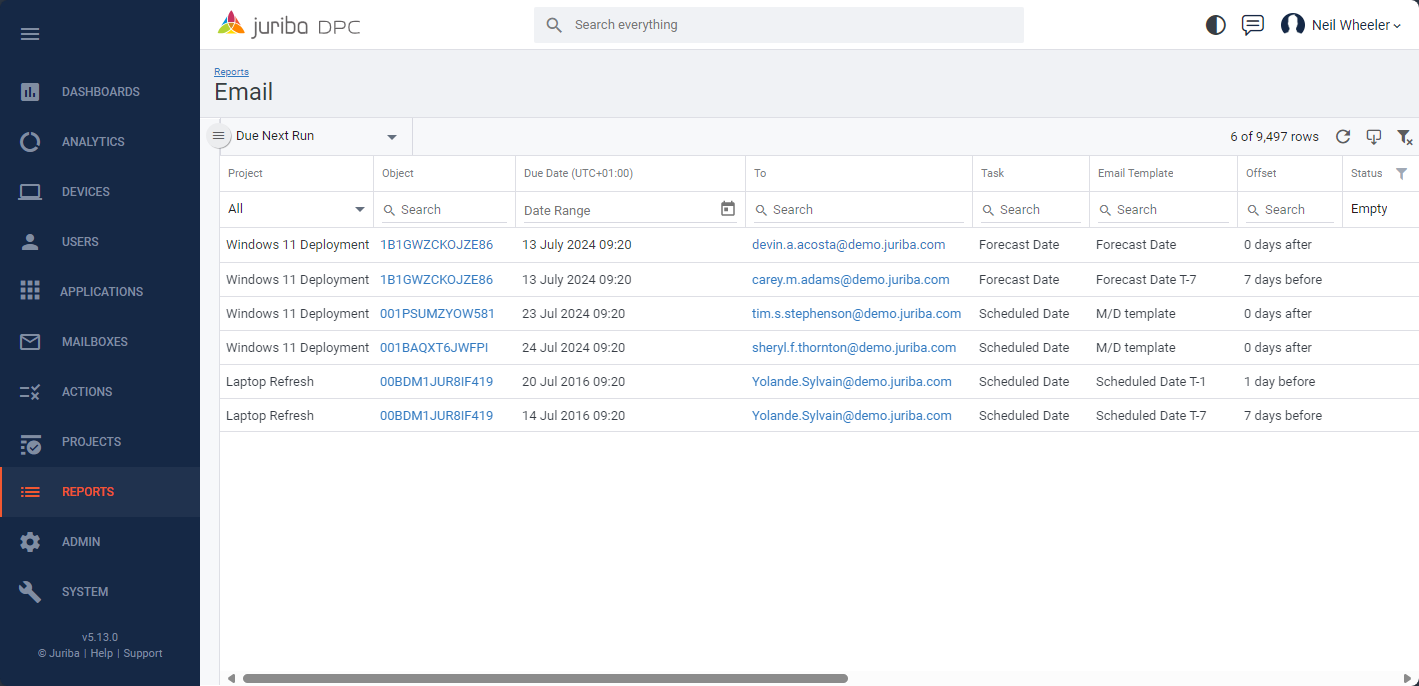1419x686 pixels.
Task: Open the saved views hamburger beside Due Next Run
Action: 219,135
